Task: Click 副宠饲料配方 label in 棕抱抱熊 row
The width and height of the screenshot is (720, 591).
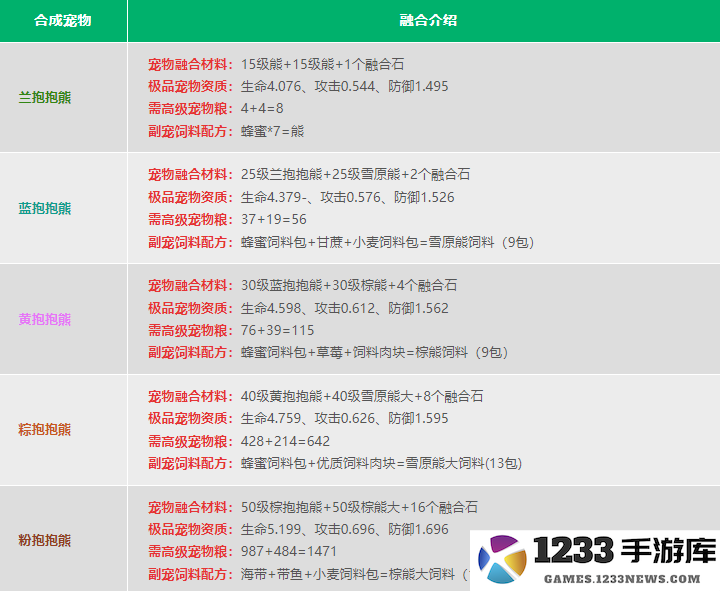Action: 190,463
